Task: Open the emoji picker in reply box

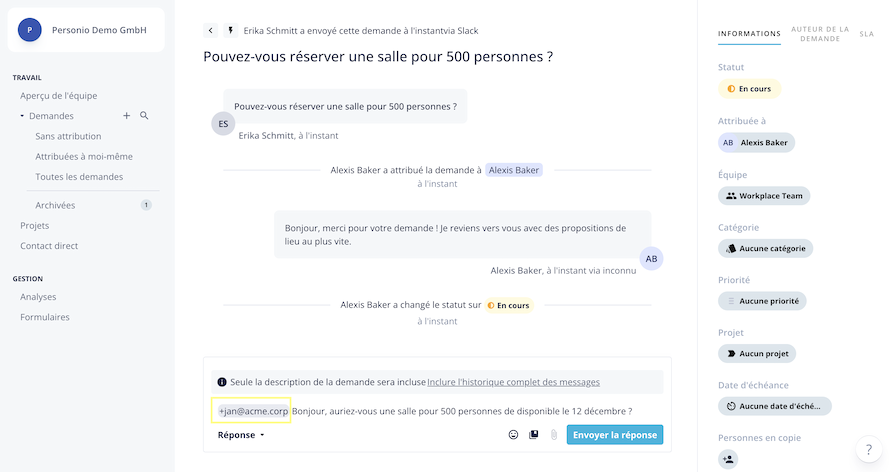Action: tap(513, 435)
